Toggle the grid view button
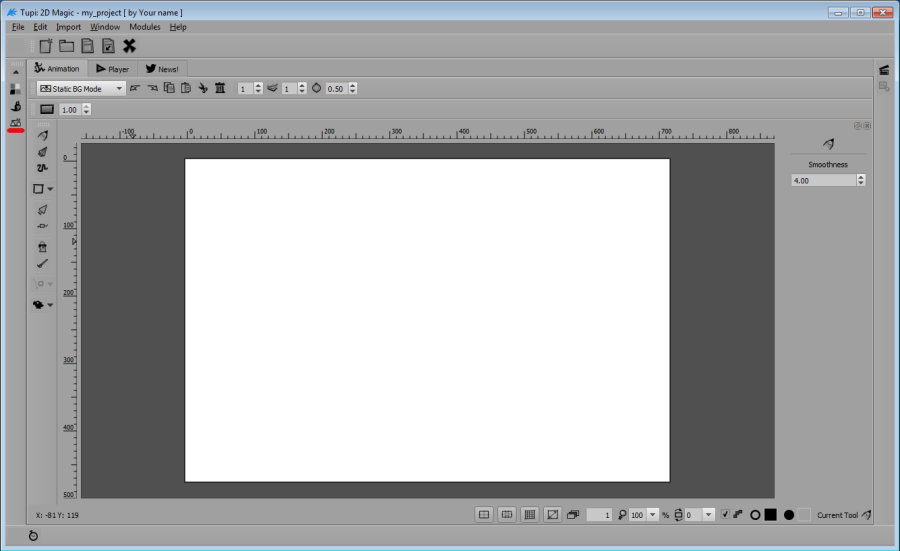Screen dimensions: 900x551 pyautogui.click(x=529, y=515)
